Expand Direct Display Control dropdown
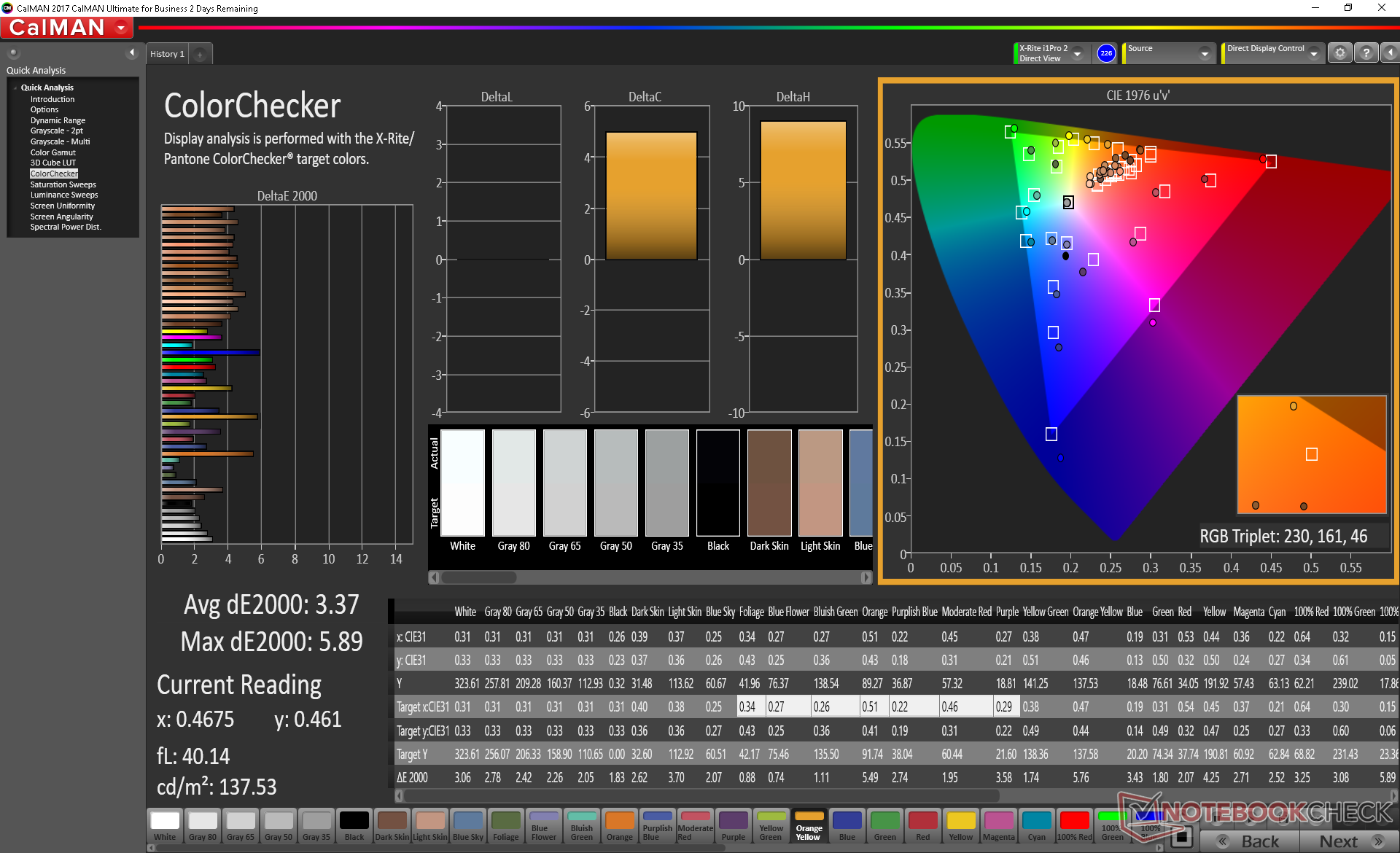Image resolution: width=1400 pixels, height=853 pixels. (x=1313, y=53)
